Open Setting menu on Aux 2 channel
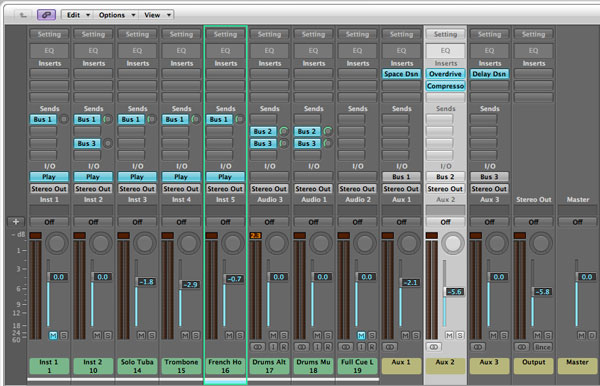This screenshot has height=386, width=600. pos(445,34)
